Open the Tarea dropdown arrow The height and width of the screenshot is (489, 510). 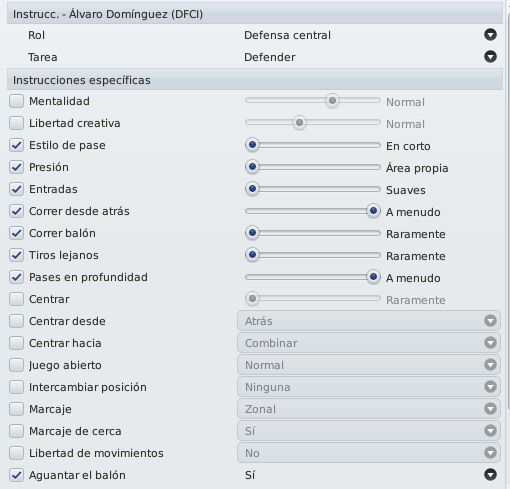coord(490,57)
